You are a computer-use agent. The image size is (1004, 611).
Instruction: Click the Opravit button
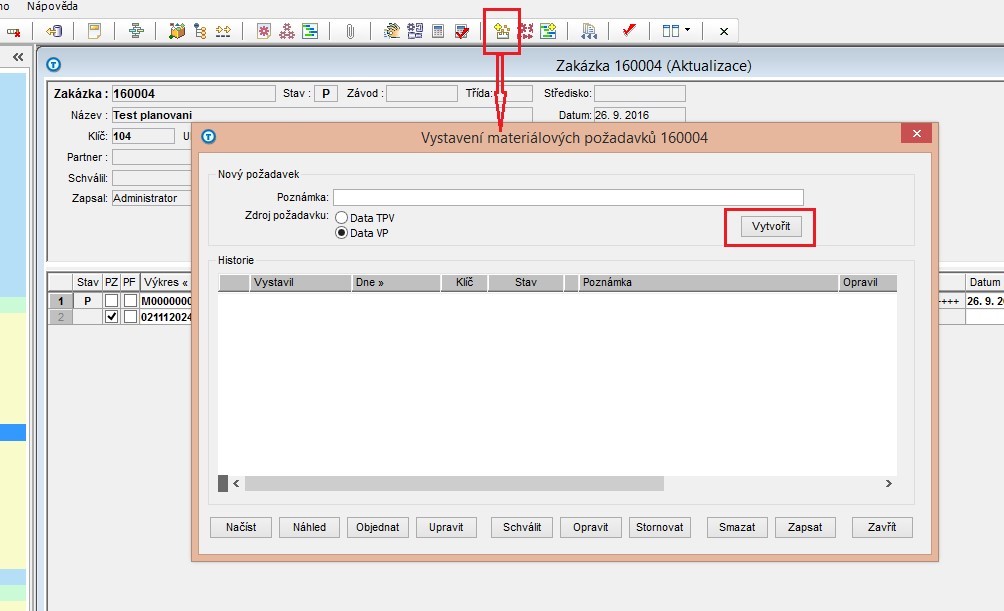[590, 527]
